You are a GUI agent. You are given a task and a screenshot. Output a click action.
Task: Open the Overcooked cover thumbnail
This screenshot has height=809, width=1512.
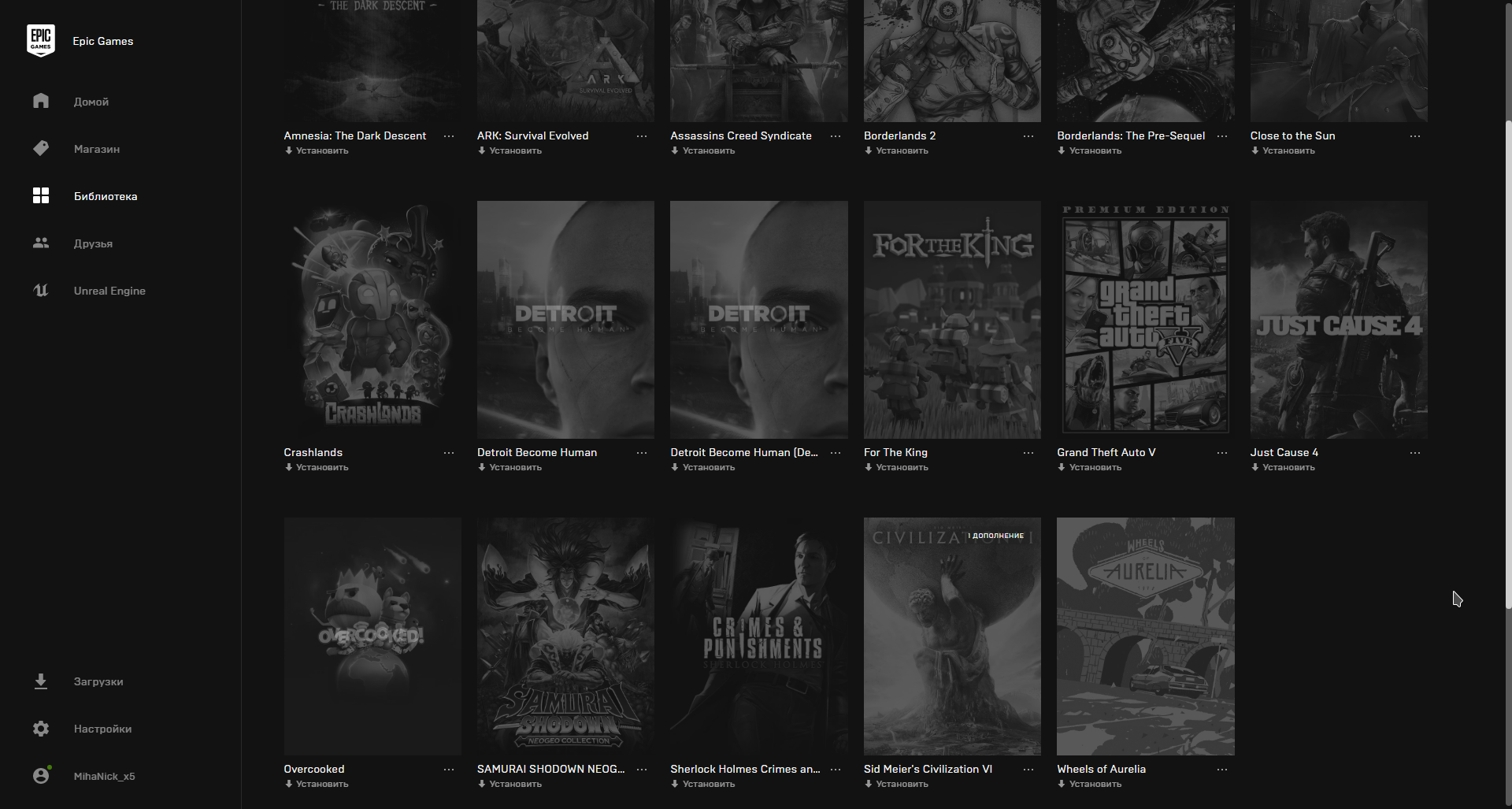(372, 636)
